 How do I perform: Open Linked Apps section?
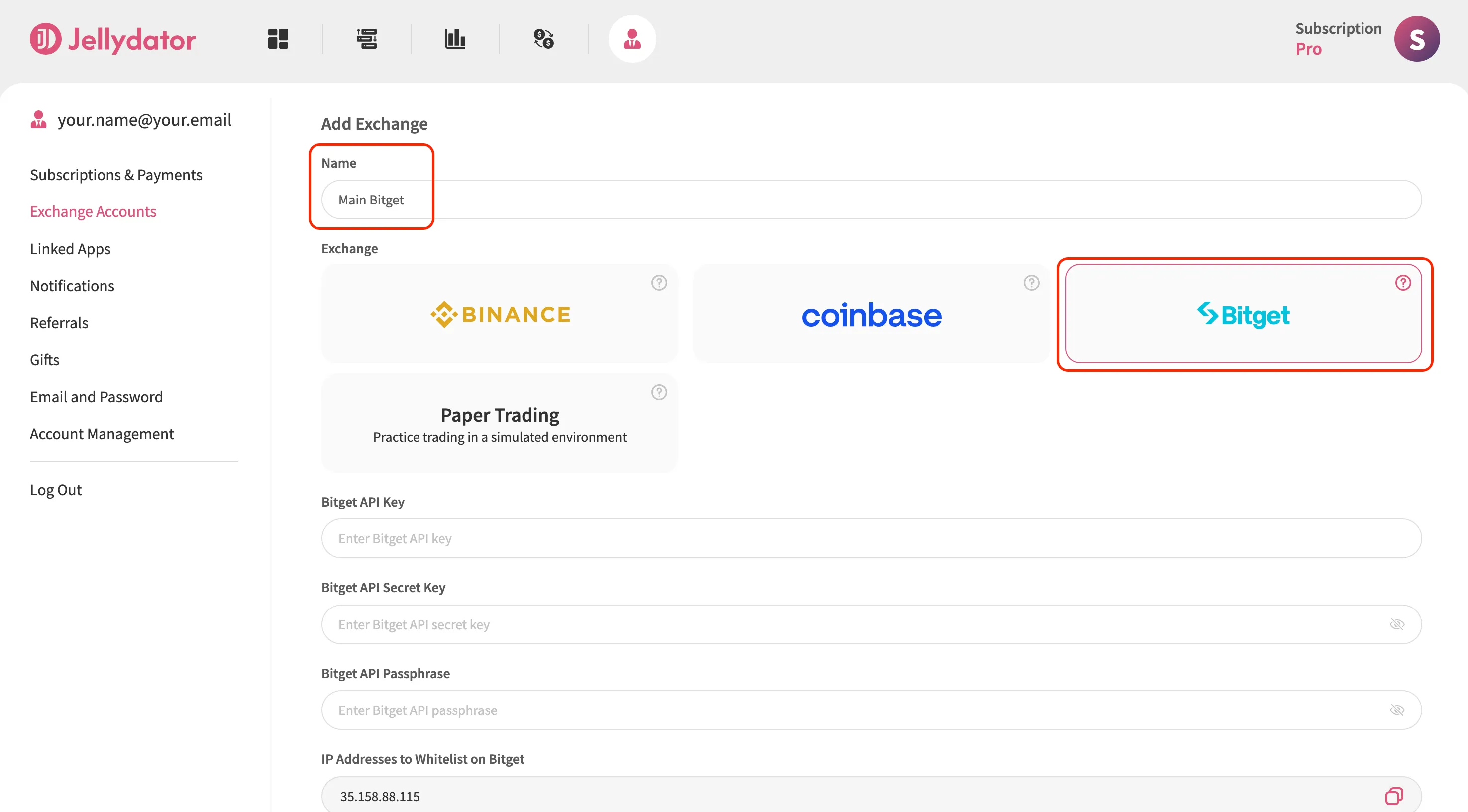70,248
